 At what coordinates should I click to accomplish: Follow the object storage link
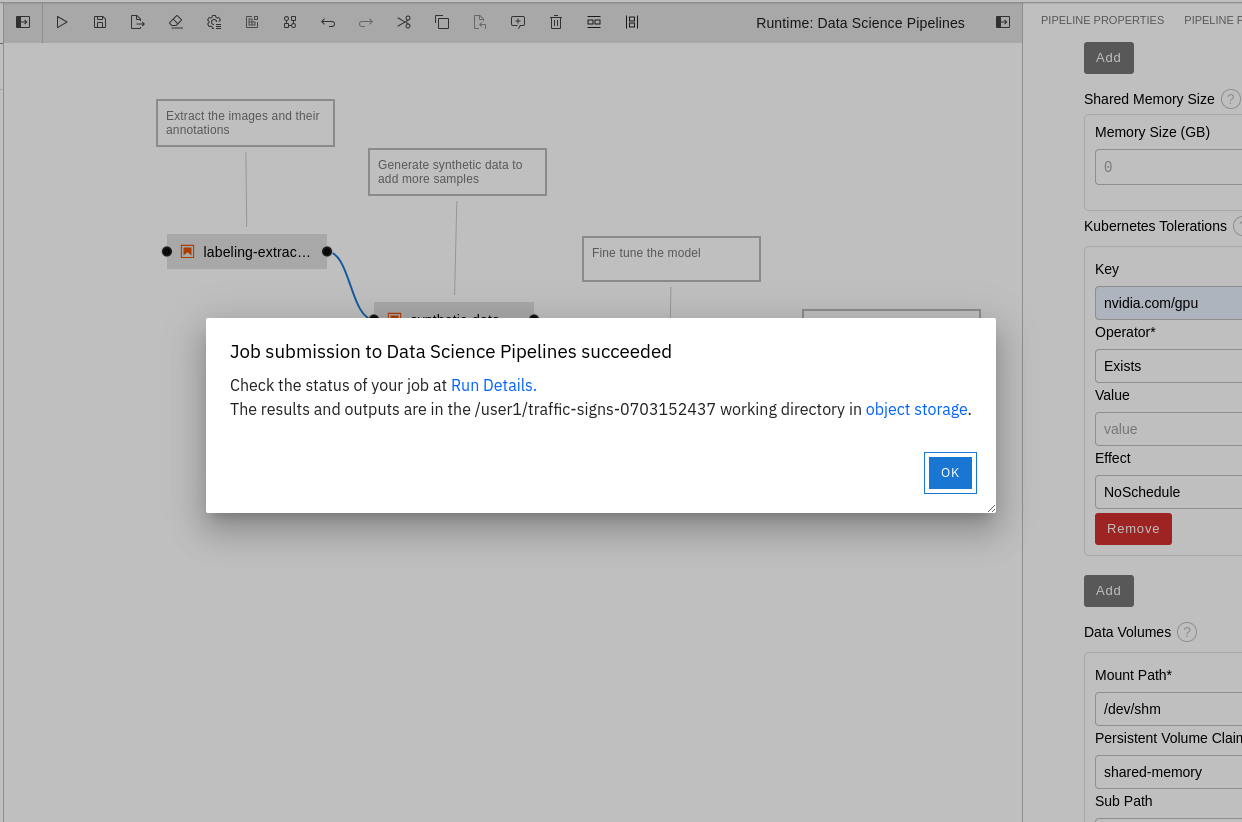916,409
